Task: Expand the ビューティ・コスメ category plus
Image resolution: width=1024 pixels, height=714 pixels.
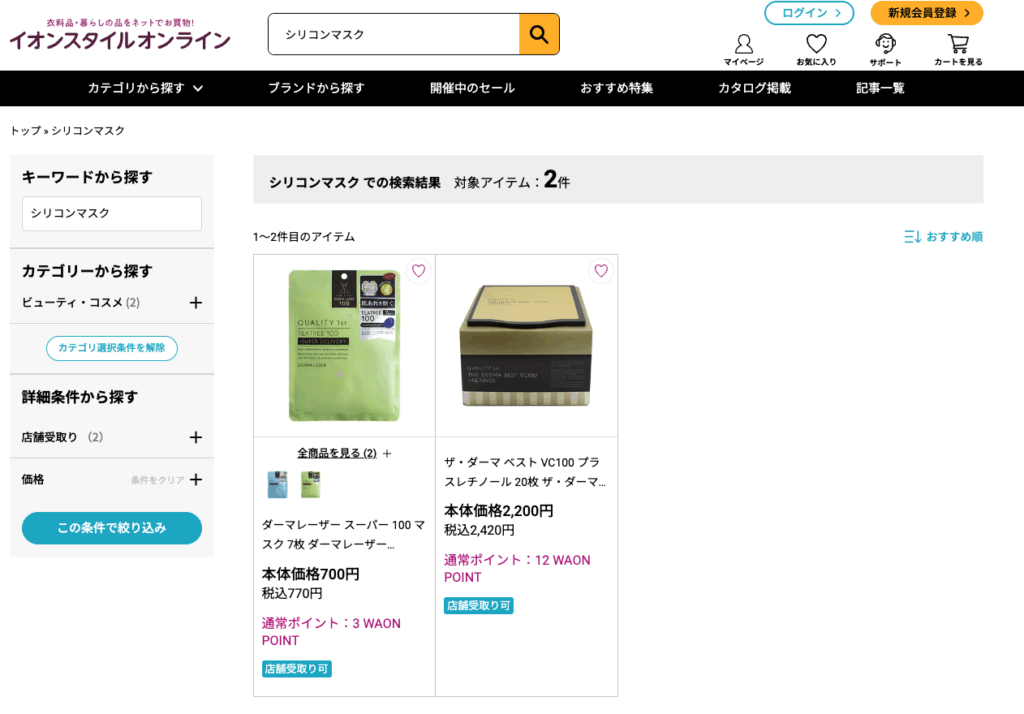Action: 195,302
